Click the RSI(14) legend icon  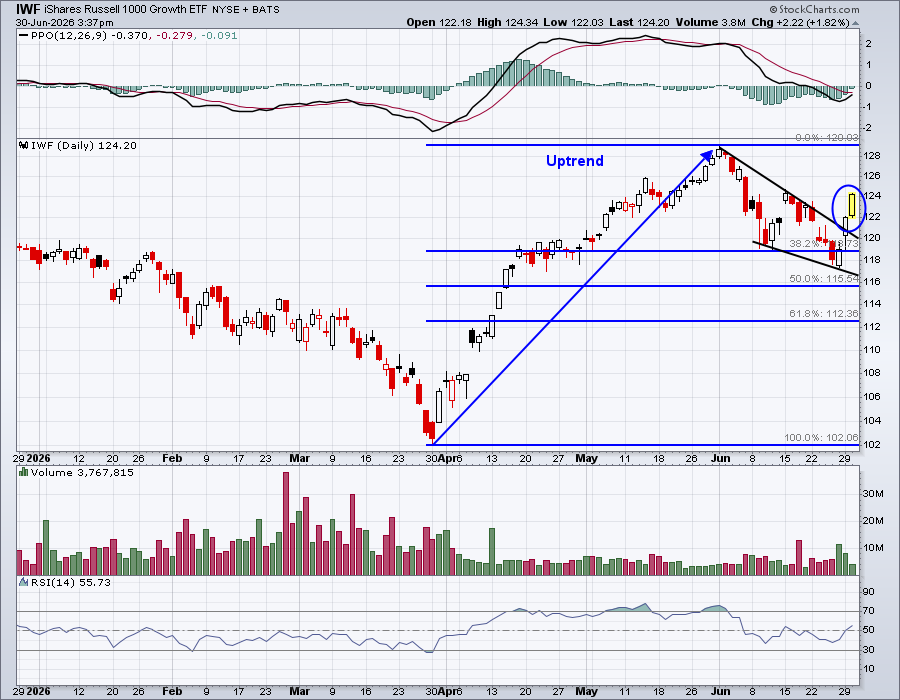pos(24,582)
